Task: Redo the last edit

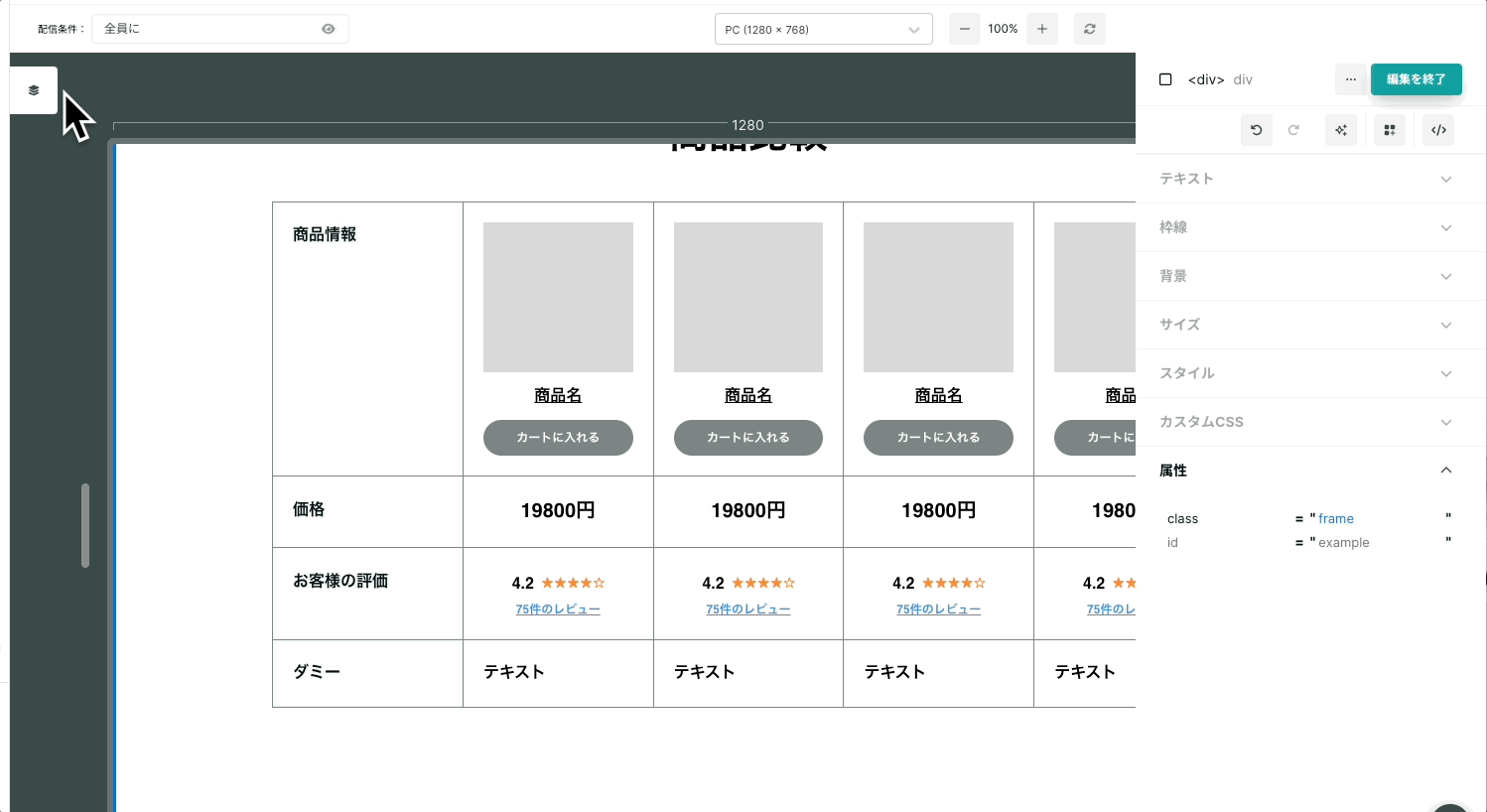Action: pos(1293,130)
